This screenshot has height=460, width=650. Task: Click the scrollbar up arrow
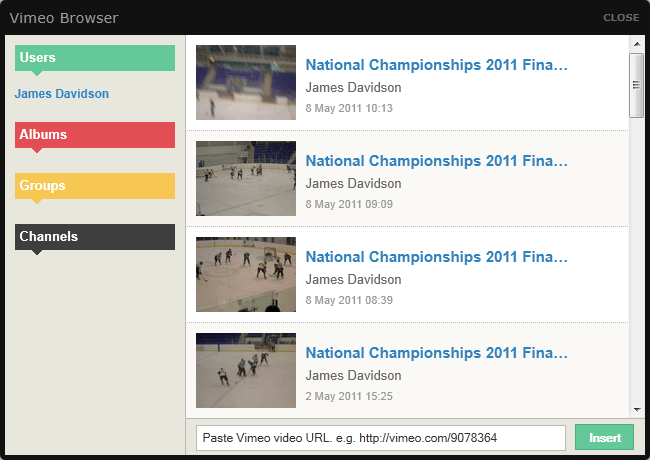tap(636, 44)
